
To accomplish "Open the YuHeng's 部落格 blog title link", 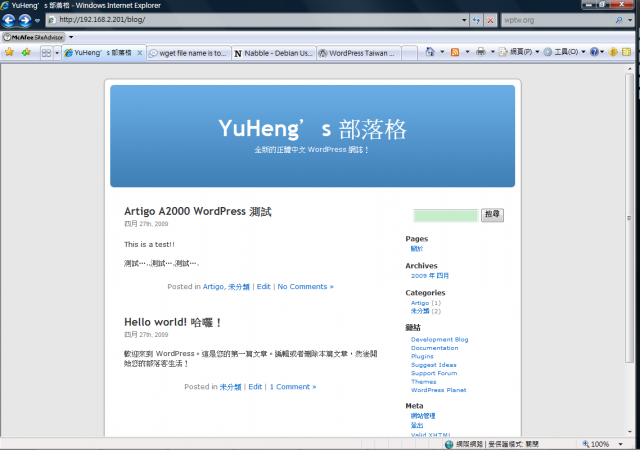I will point(312,129).
